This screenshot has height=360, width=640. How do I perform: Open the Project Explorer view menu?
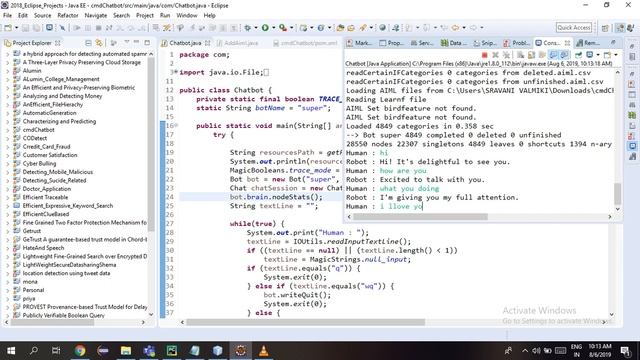click(127, 42)
